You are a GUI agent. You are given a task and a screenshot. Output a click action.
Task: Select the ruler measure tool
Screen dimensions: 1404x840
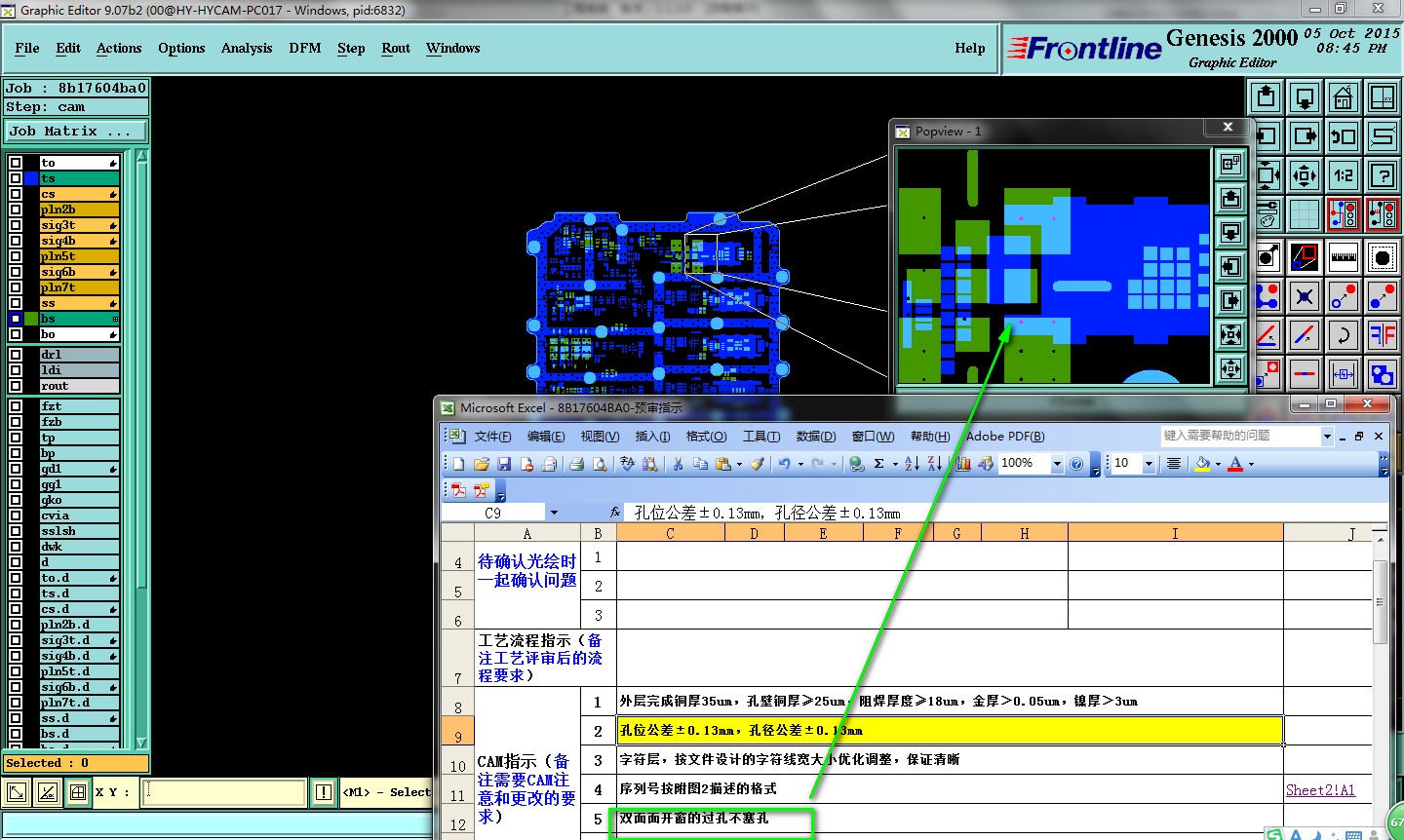[1344, 257]
